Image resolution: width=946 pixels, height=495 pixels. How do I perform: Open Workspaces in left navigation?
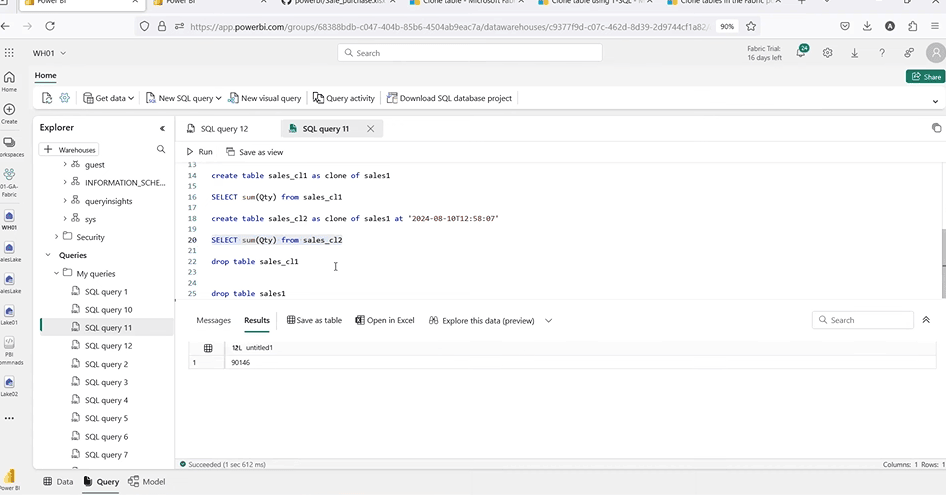(x=9, y=147)
